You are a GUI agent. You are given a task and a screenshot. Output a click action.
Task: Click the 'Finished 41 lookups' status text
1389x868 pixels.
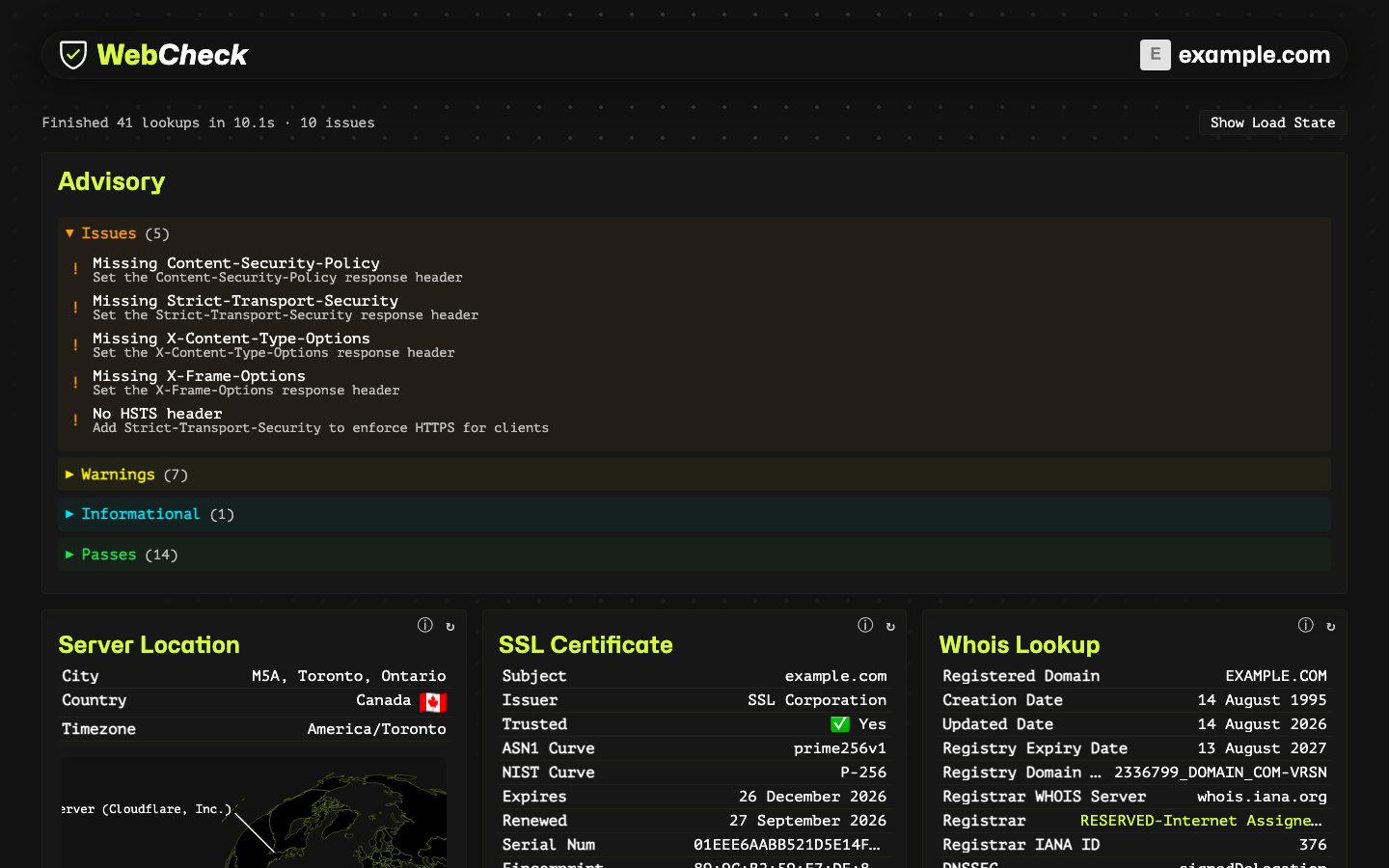click(208, 122)
